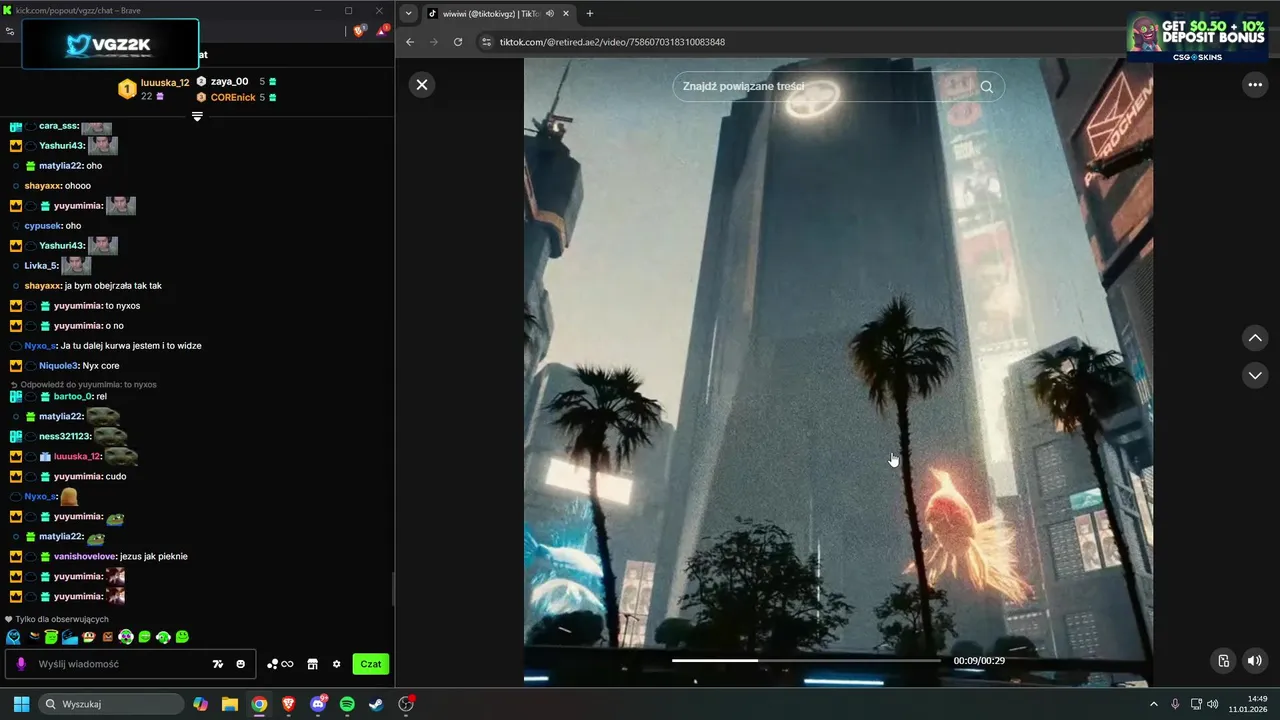Open Steam from the taskbar
Viewport: 1280px width, 720px height.
coord(375,704)
